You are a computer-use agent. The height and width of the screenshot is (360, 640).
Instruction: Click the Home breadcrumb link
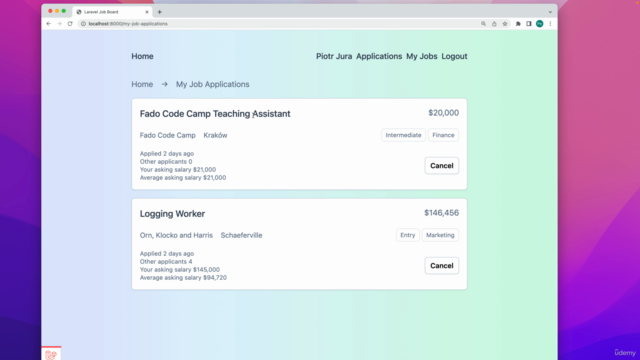click(142, 84)
